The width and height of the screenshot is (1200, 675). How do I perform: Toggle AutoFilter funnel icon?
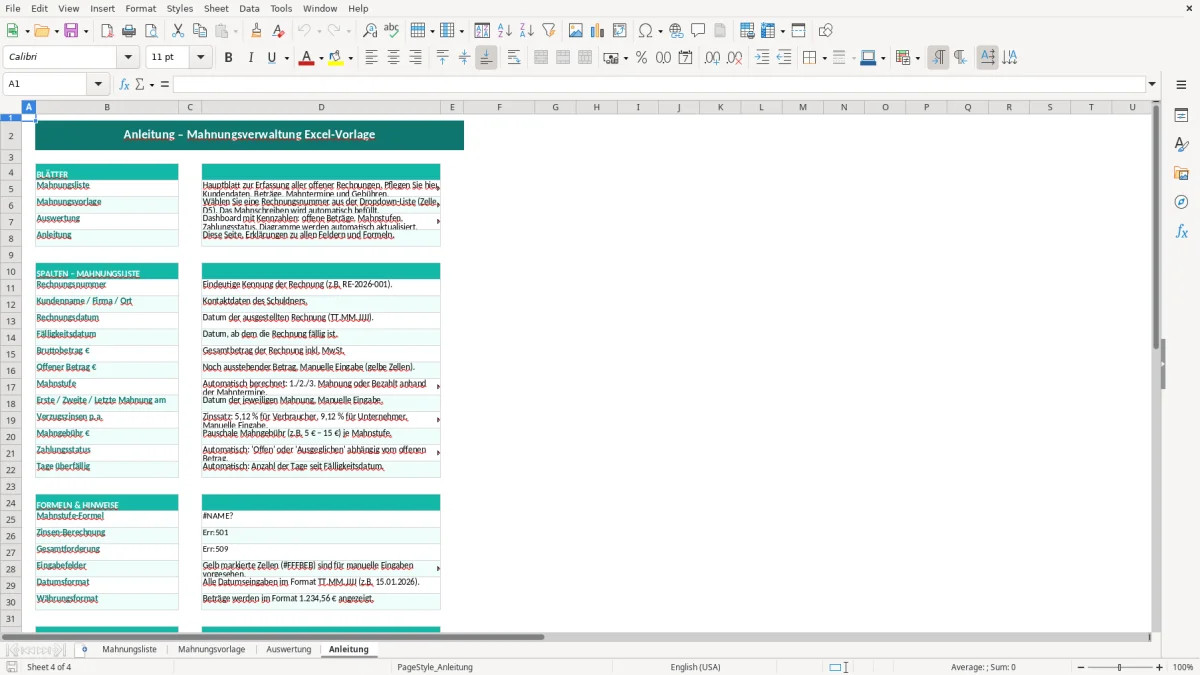548,31
